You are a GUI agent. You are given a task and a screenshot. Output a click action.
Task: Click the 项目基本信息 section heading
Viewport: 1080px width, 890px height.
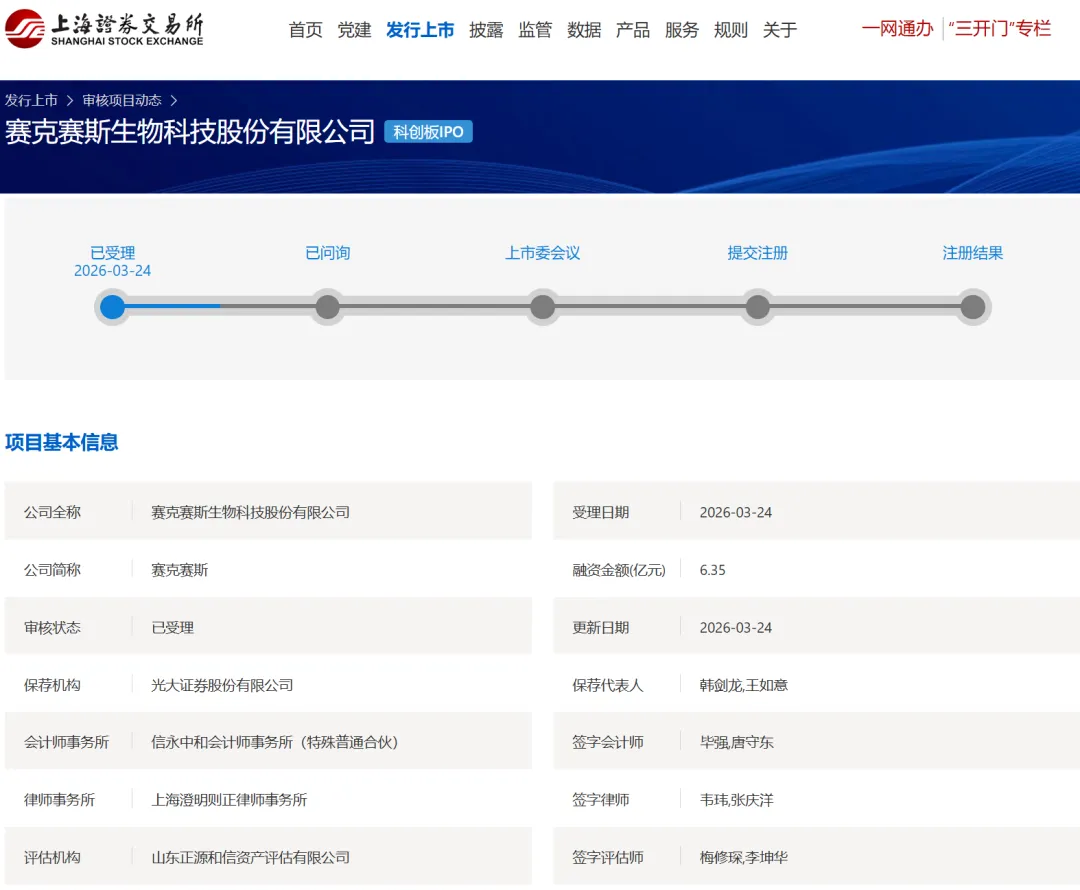click(61, 442)
